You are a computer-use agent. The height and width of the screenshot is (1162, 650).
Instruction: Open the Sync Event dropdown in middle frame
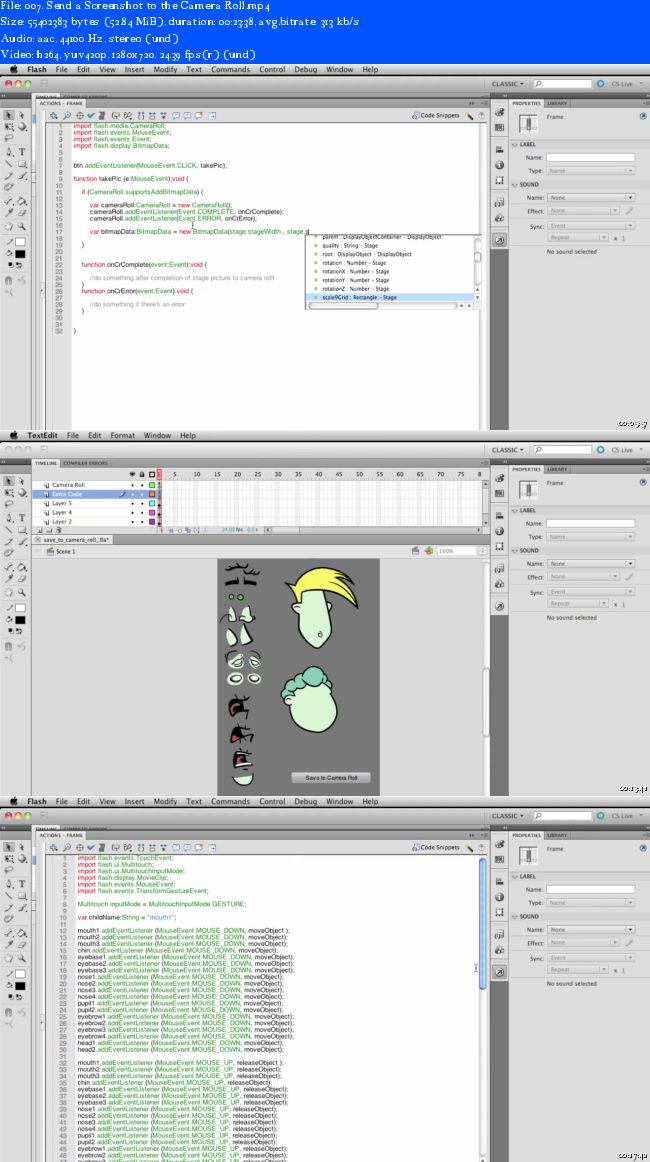point(591,591)
